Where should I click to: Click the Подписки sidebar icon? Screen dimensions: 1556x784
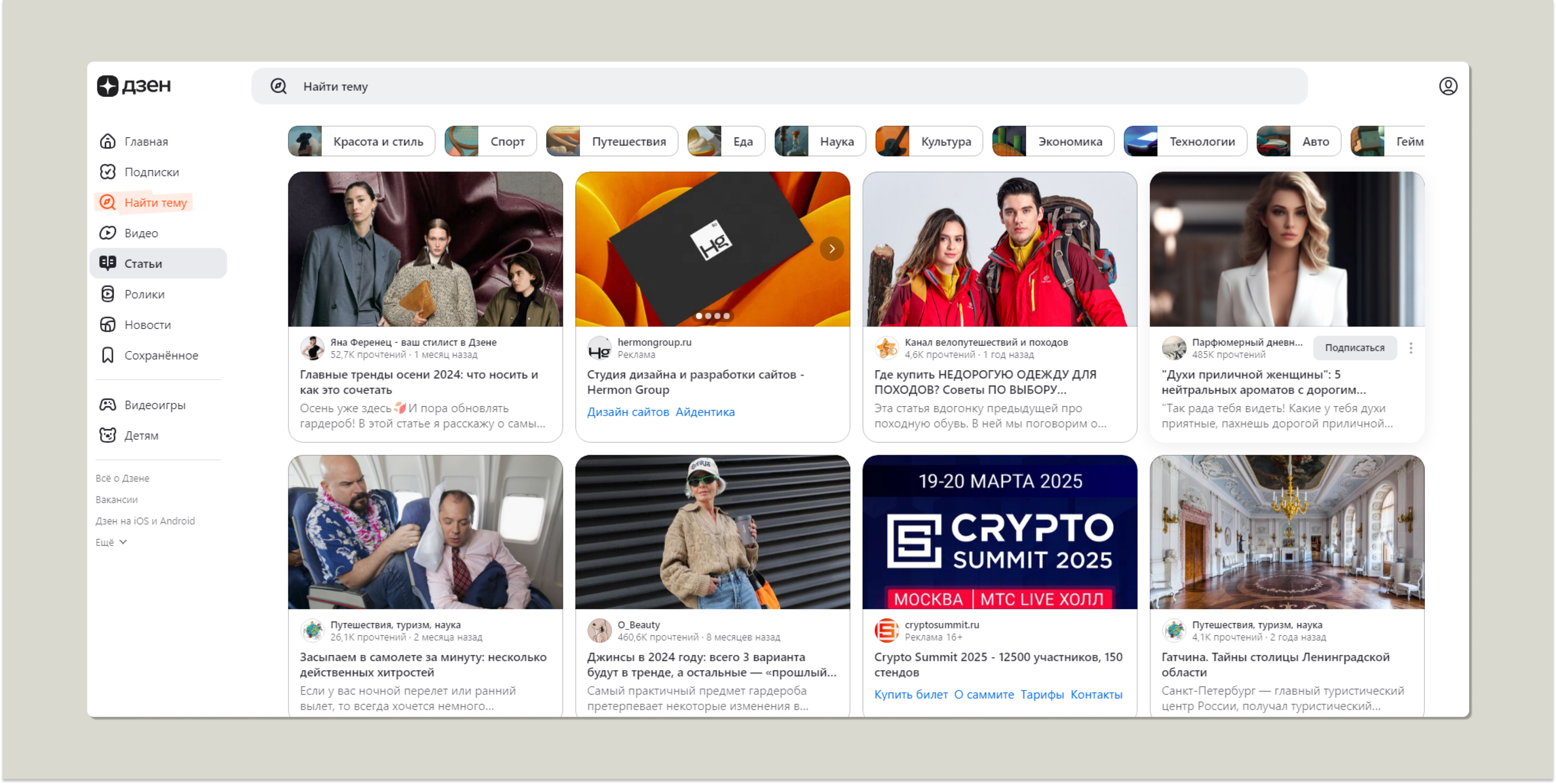coord(107,172)
